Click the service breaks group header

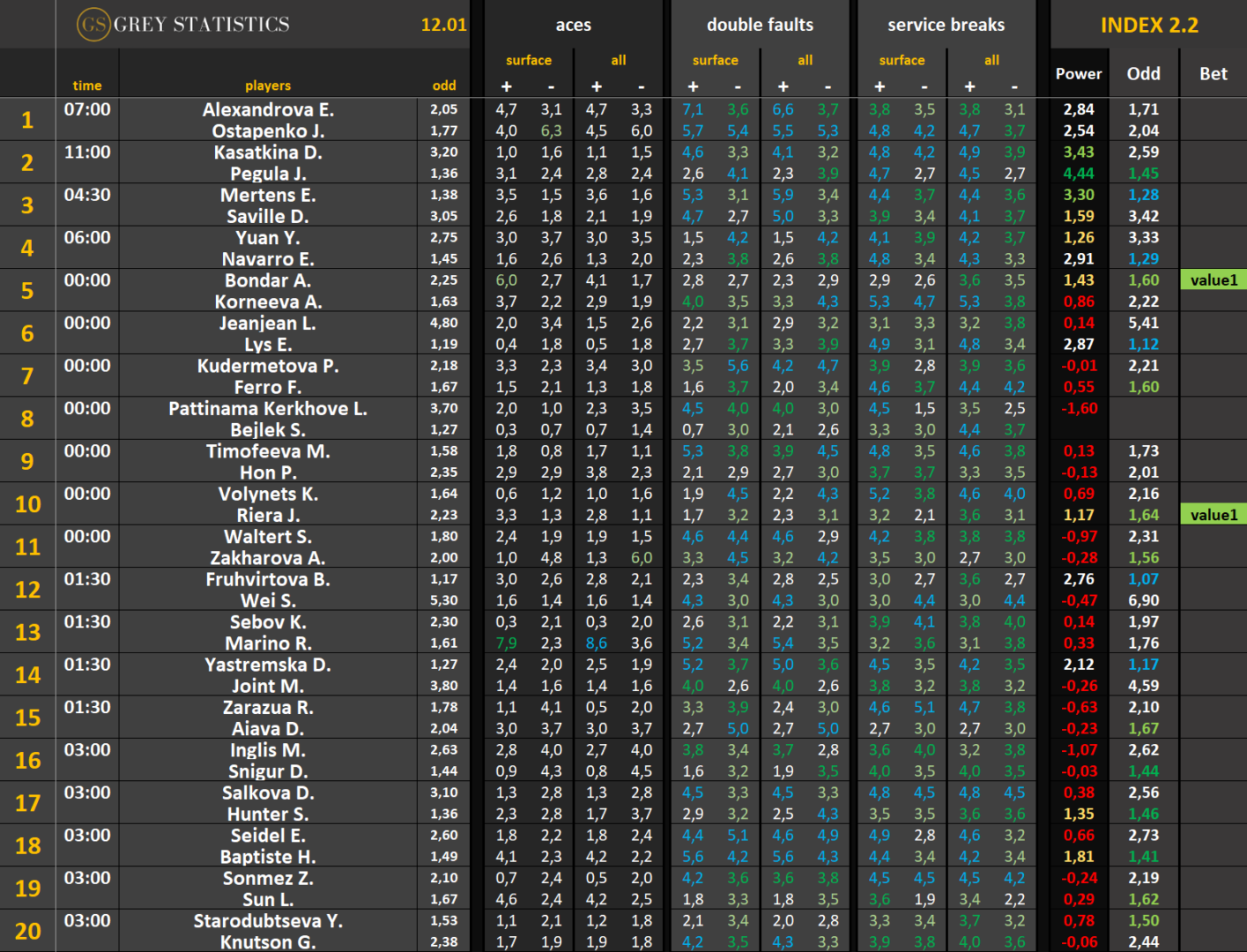(946, 25)
